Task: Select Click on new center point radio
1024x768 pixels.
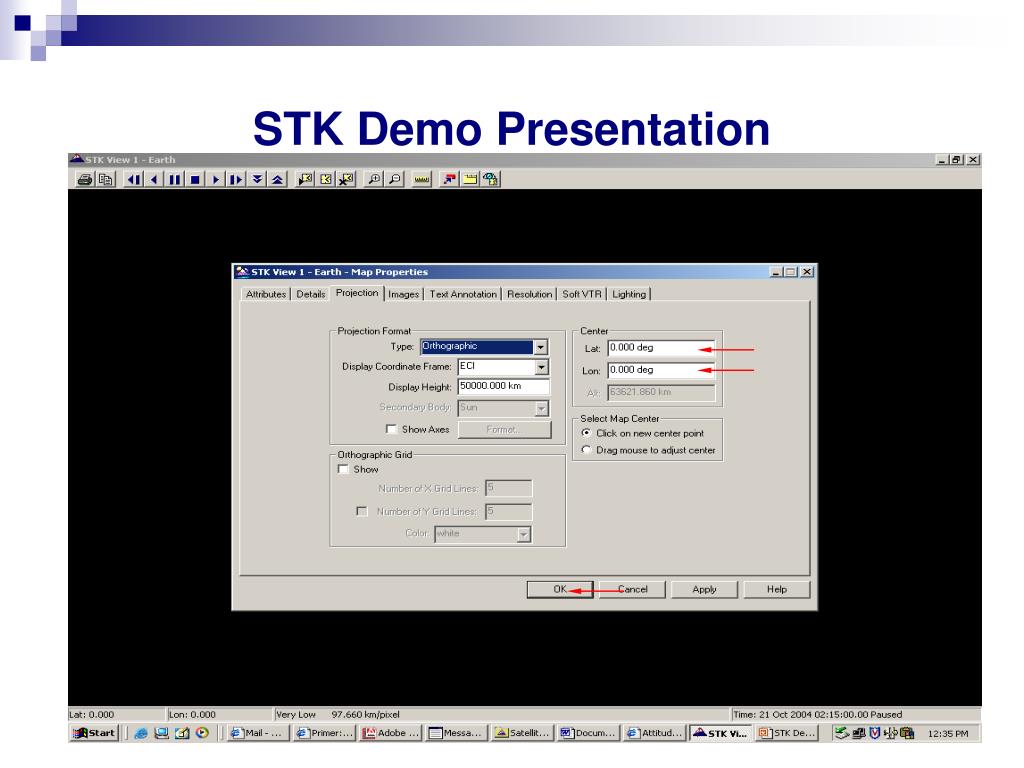Action: (x=586, y=433)
